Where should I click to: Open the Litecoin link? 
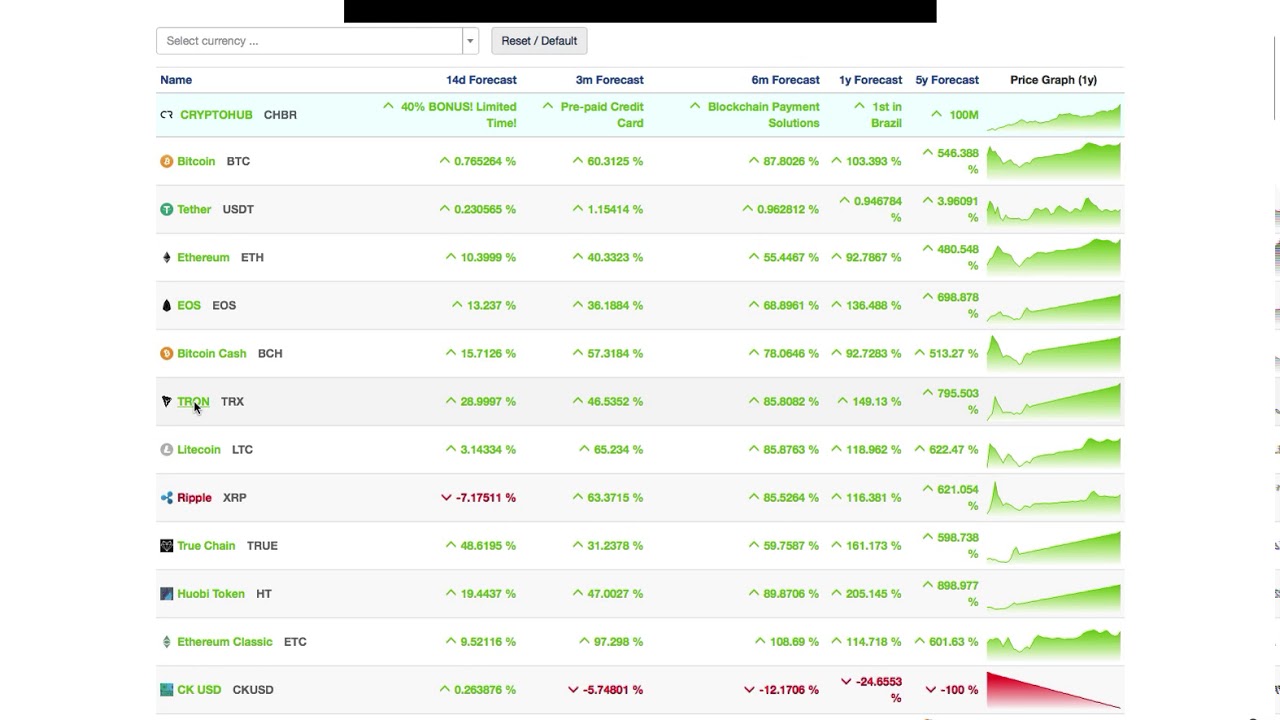[199, 449]
